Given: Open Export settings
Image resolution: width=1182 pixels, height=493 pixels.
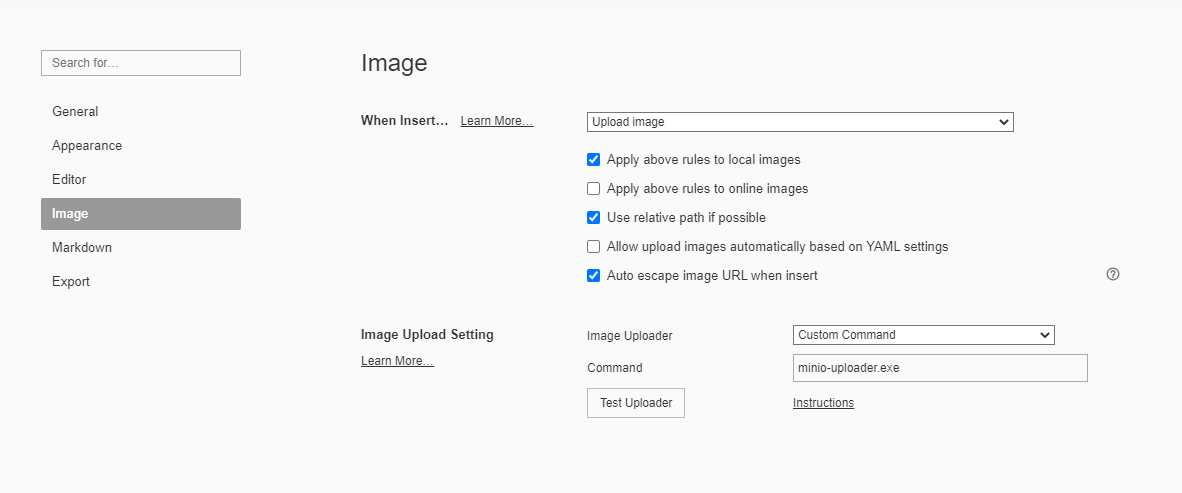Looking at the screenshot, I should (141, 282).
